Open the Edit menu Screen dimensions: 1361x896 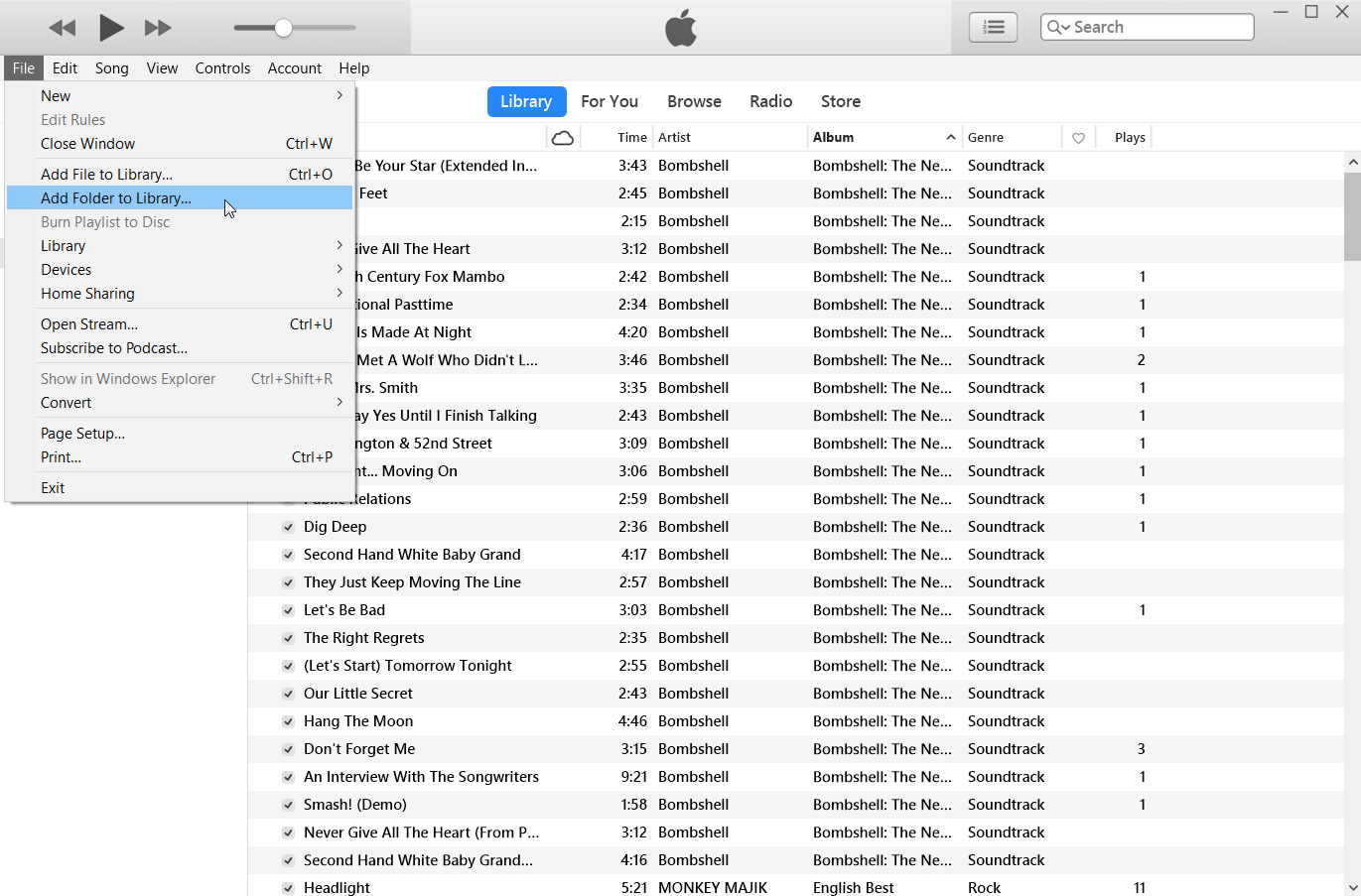pyautogui.click(x=66, y=68)
